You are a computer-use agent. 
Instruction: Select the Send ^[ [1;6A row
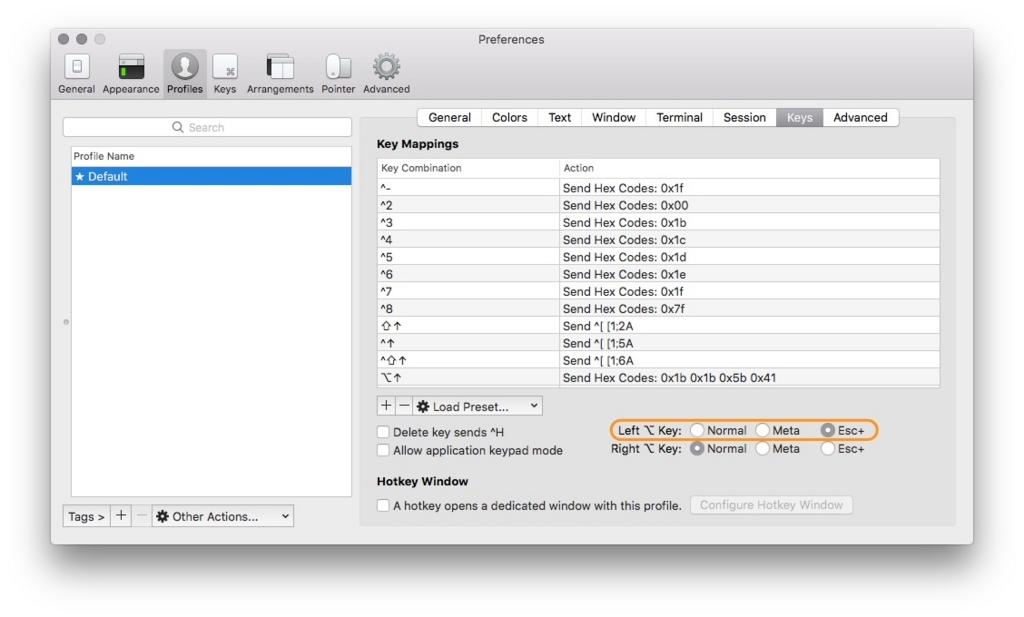658,360
